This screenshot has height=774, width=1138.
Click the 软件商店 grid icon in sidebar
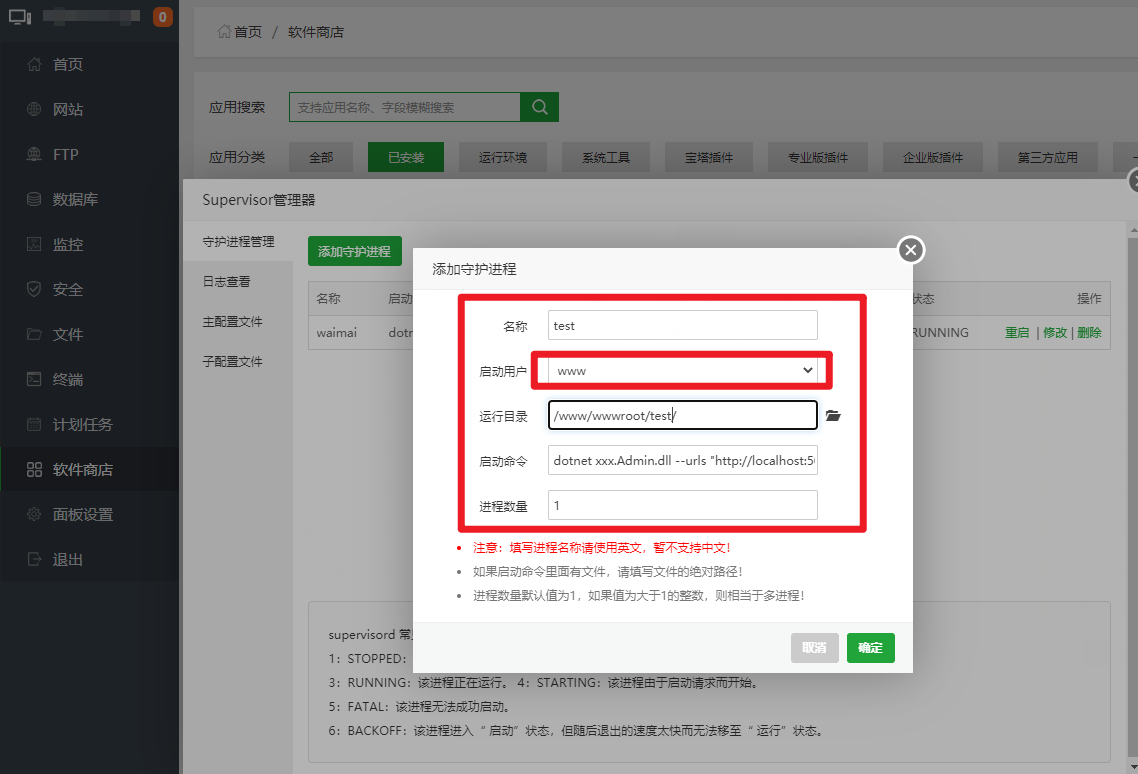(x=34, y=470)
